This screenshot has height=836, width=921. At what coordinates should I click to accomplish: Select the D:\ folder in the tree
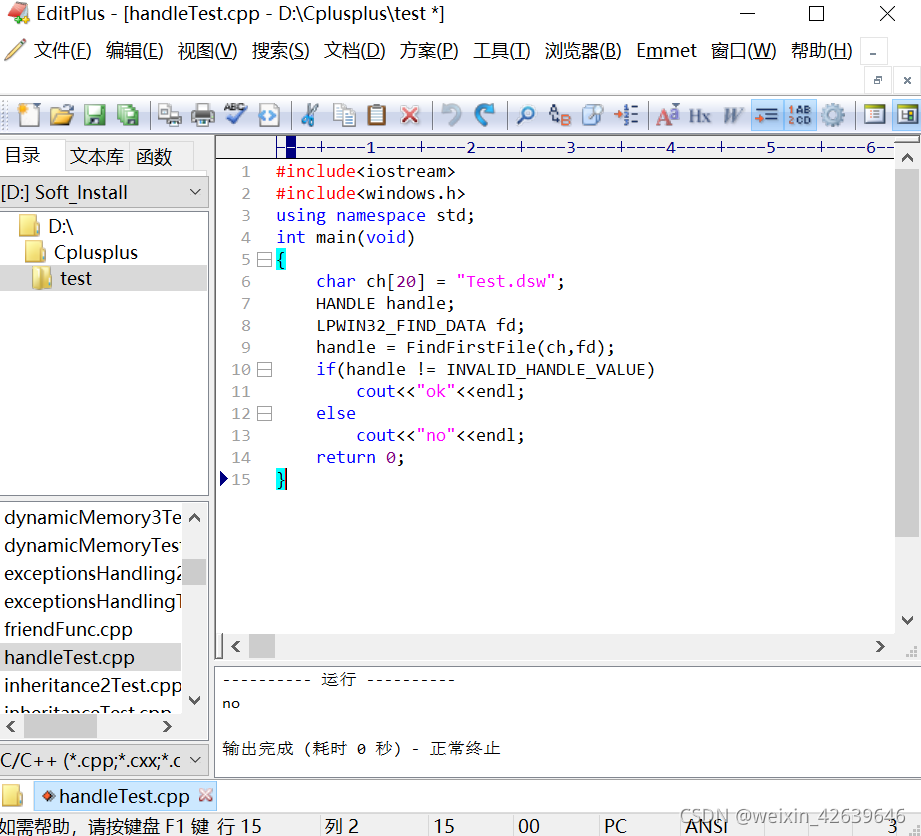60,226
